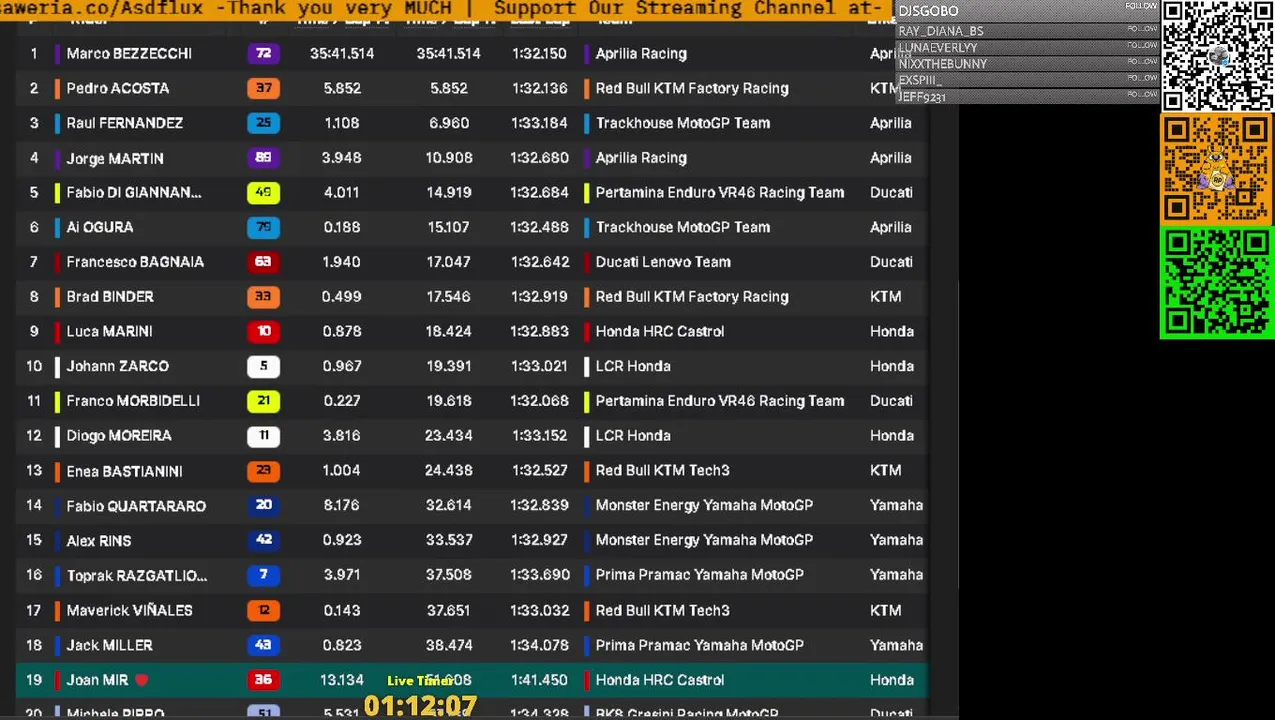Click rider name Brad BINDER
This screenshot has width=1275, height=720.
[110, 297]
